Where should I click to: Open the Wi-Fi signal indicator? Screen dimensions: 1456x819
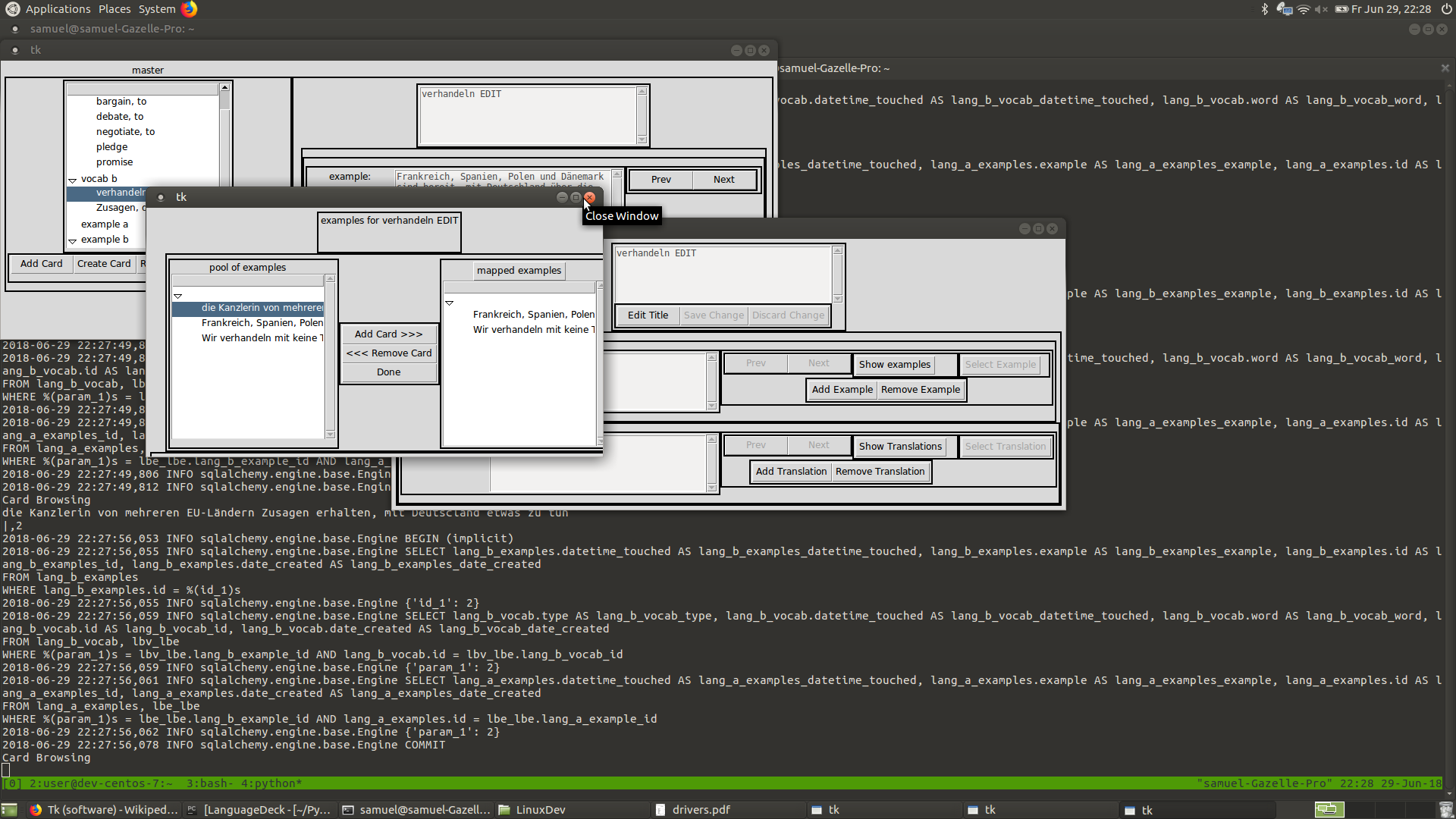pos(1304,9)
